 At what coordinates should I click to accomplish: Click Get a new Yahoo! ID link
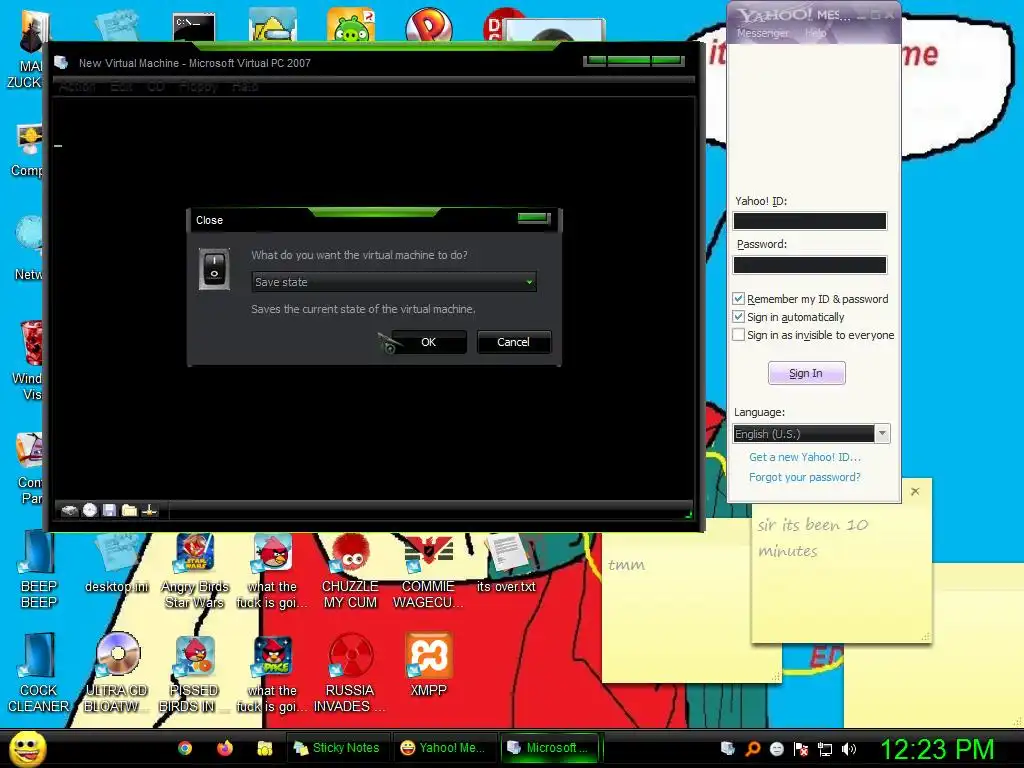click(x=805, y=457)
